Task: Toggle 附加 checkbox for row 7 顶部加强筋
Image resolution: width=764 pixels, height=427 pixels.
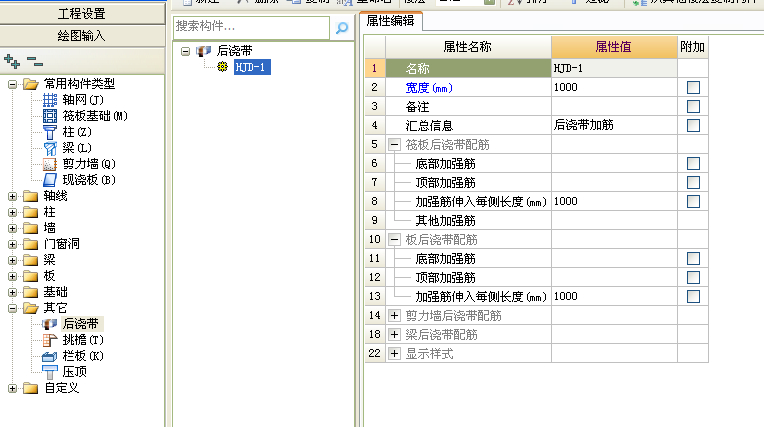Action: [x=693, y=182]
